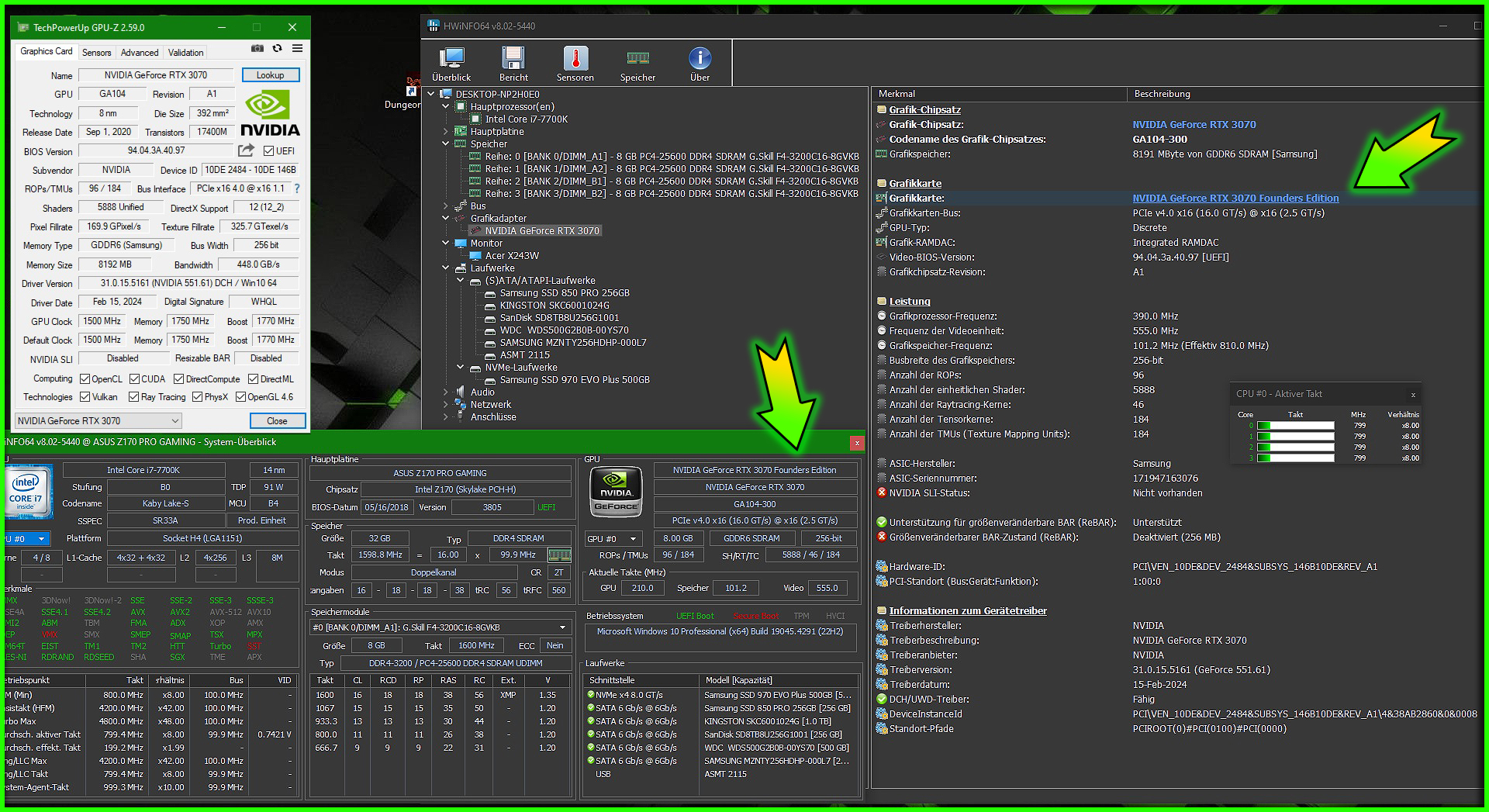This screenshot has height=812, width=1489.
Task: Open the CPU #0 dropdown in System-Überblick
Action: point(26,538)
